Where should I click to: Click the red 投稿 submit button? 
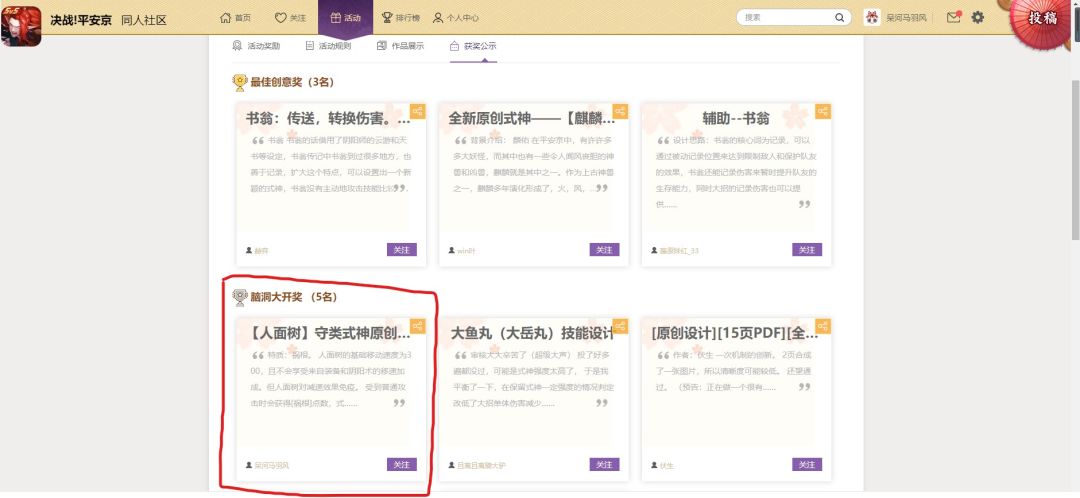1043,19
